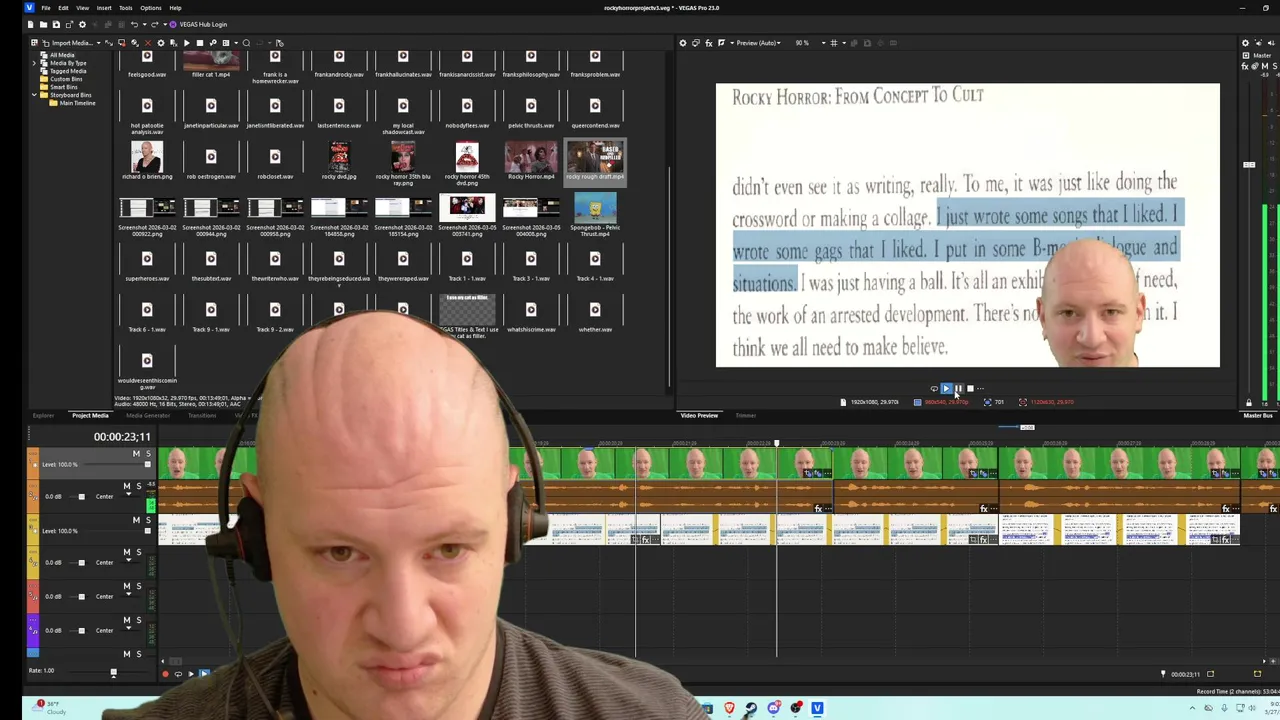Click the search magnifier in Project Media
This screenshot has width=1280, height=720.
246,43
